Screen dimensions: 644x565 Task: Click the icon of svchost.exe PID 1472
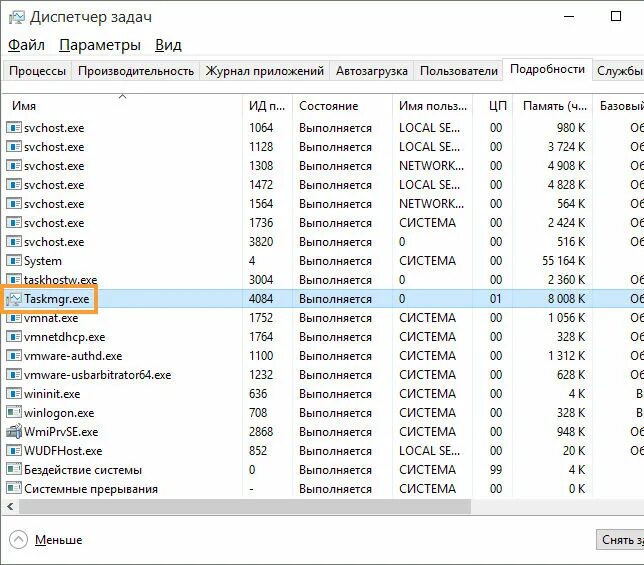pos(14,185)
